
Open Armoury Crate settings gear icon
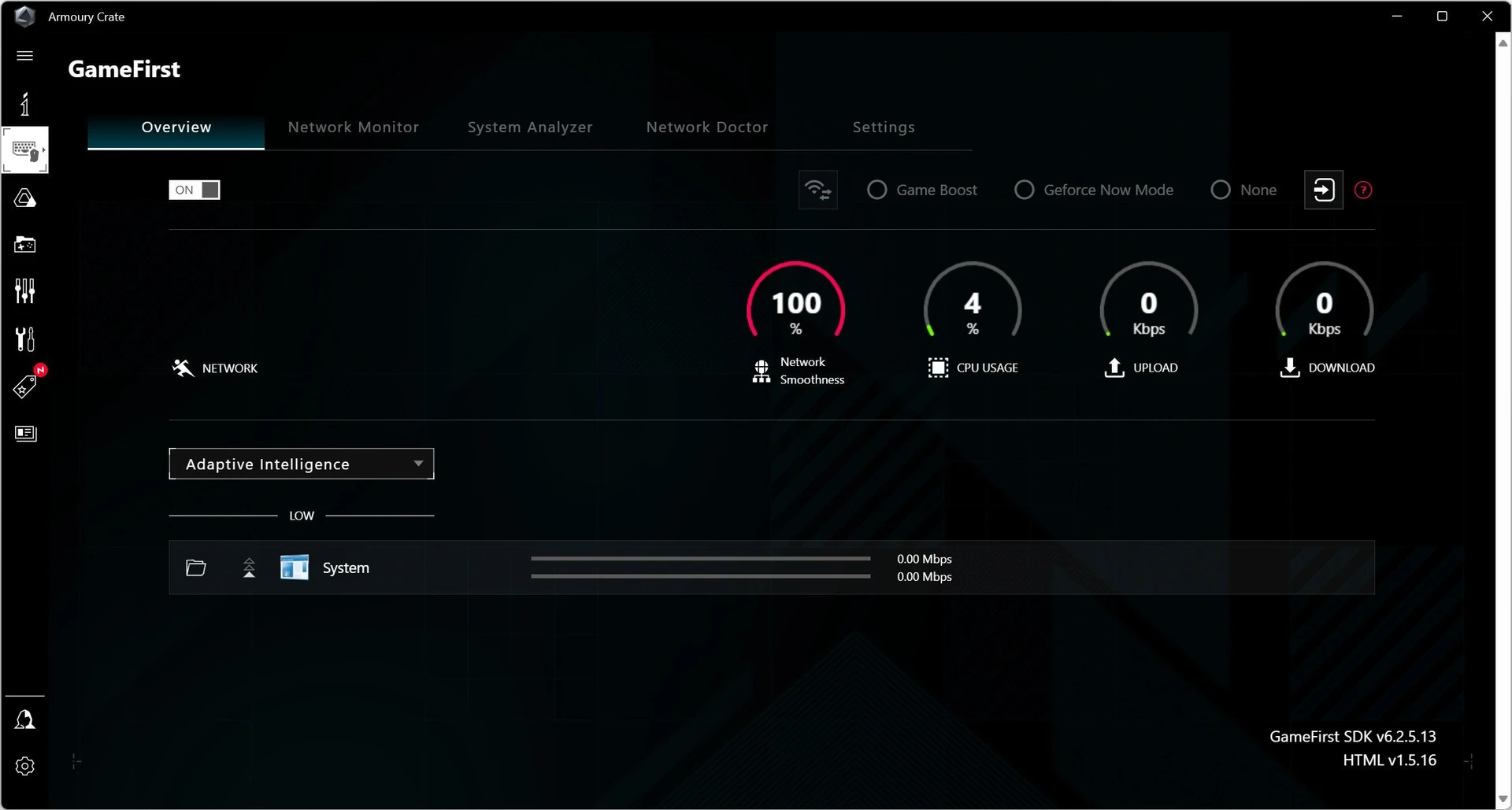24,766
